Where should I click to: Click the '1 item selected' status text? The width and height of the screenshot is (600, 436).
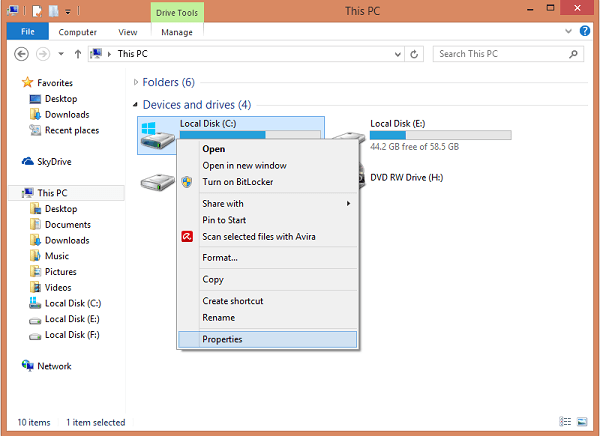96,423
